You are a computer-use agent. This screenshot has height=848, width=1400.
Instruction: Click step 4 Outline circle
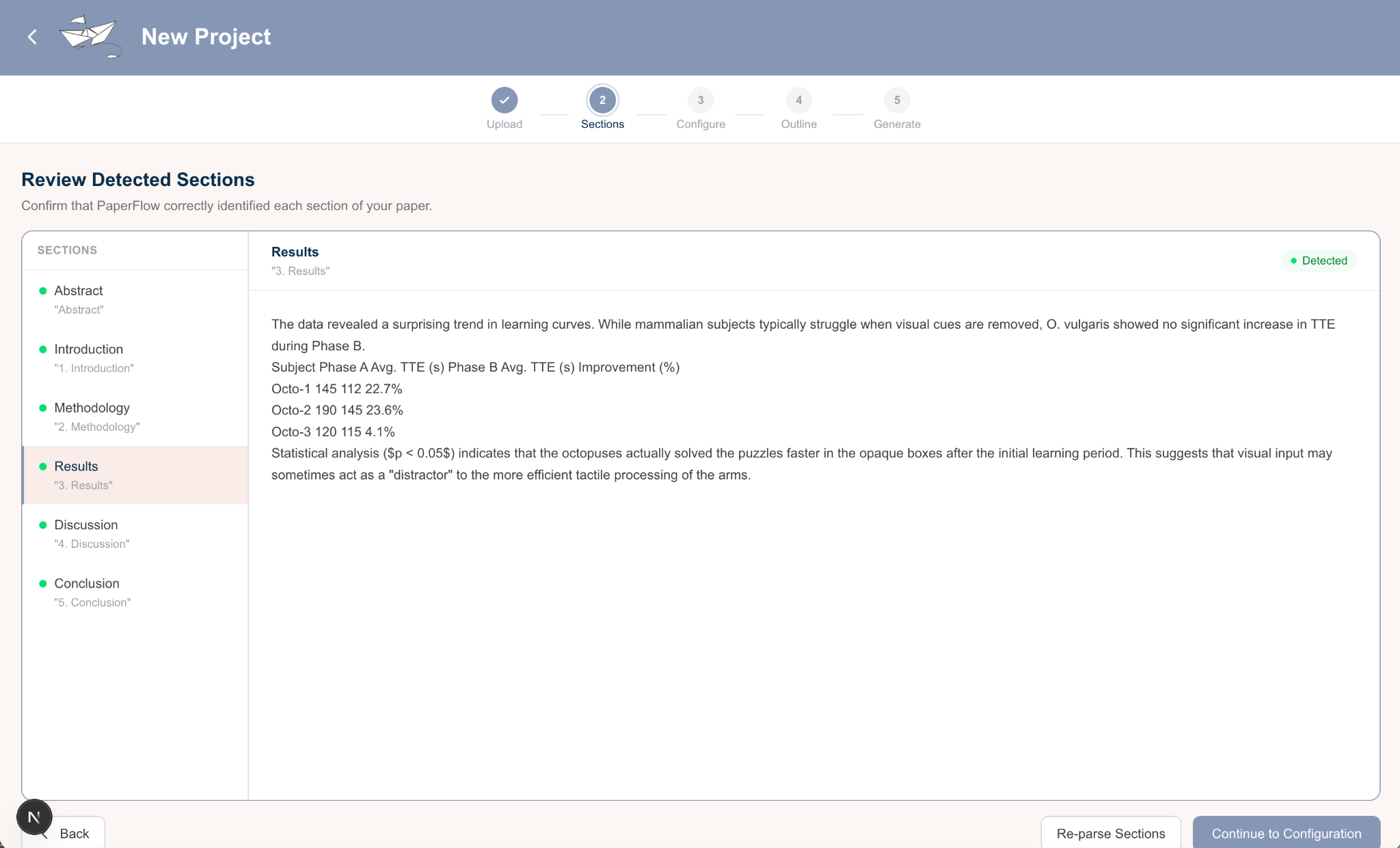(x=798, y=100)
